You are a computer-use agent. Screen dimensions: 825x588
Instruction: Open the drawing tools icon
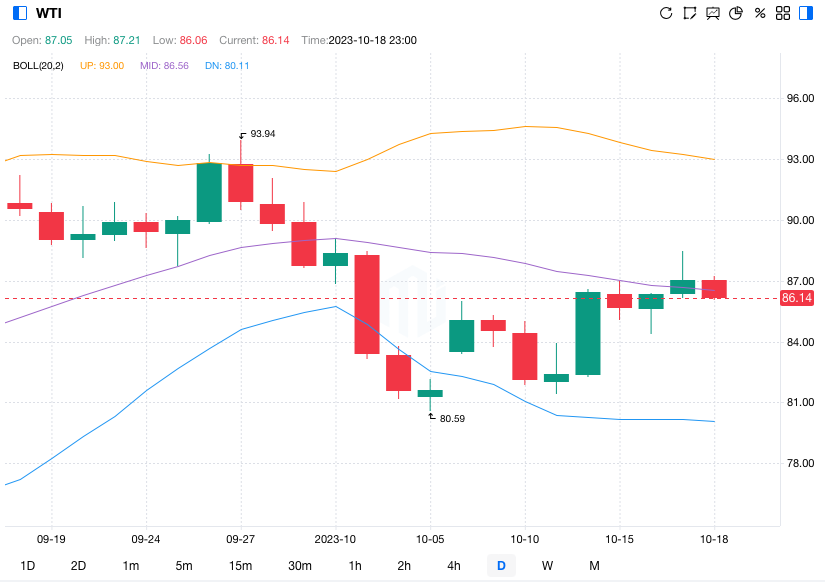click(x=689, y=13)
